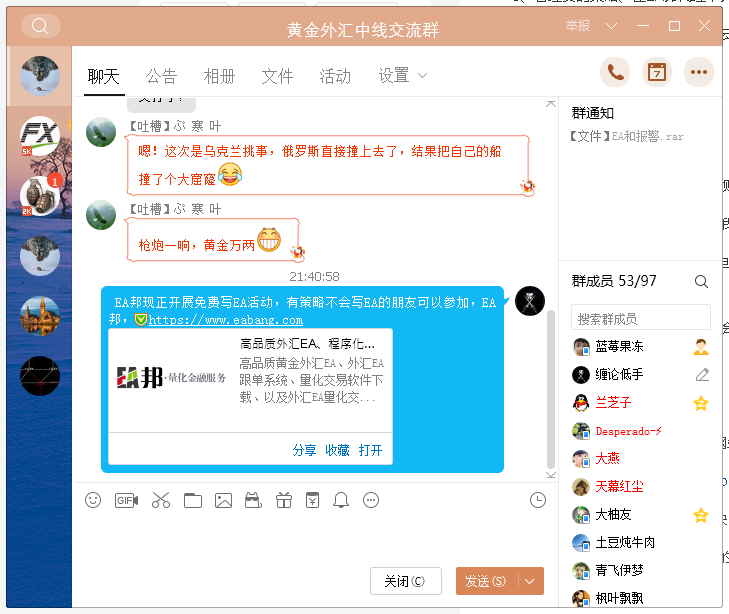Open the search icon in title bar
The width and height of the screenshot is (729, 614).
tap(40, 26)
